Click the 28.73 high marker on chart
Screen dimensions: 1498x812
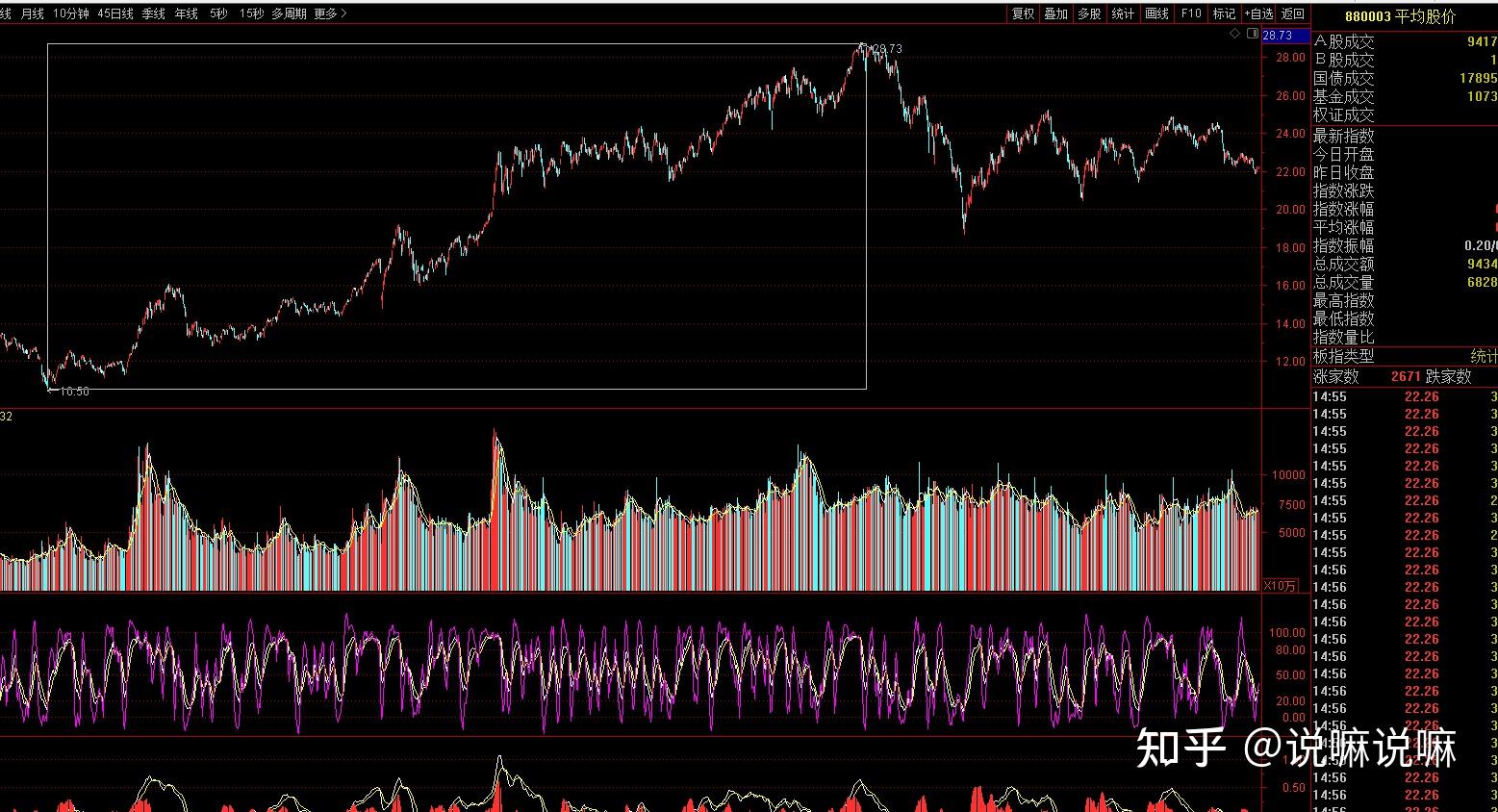click(885, 48)
